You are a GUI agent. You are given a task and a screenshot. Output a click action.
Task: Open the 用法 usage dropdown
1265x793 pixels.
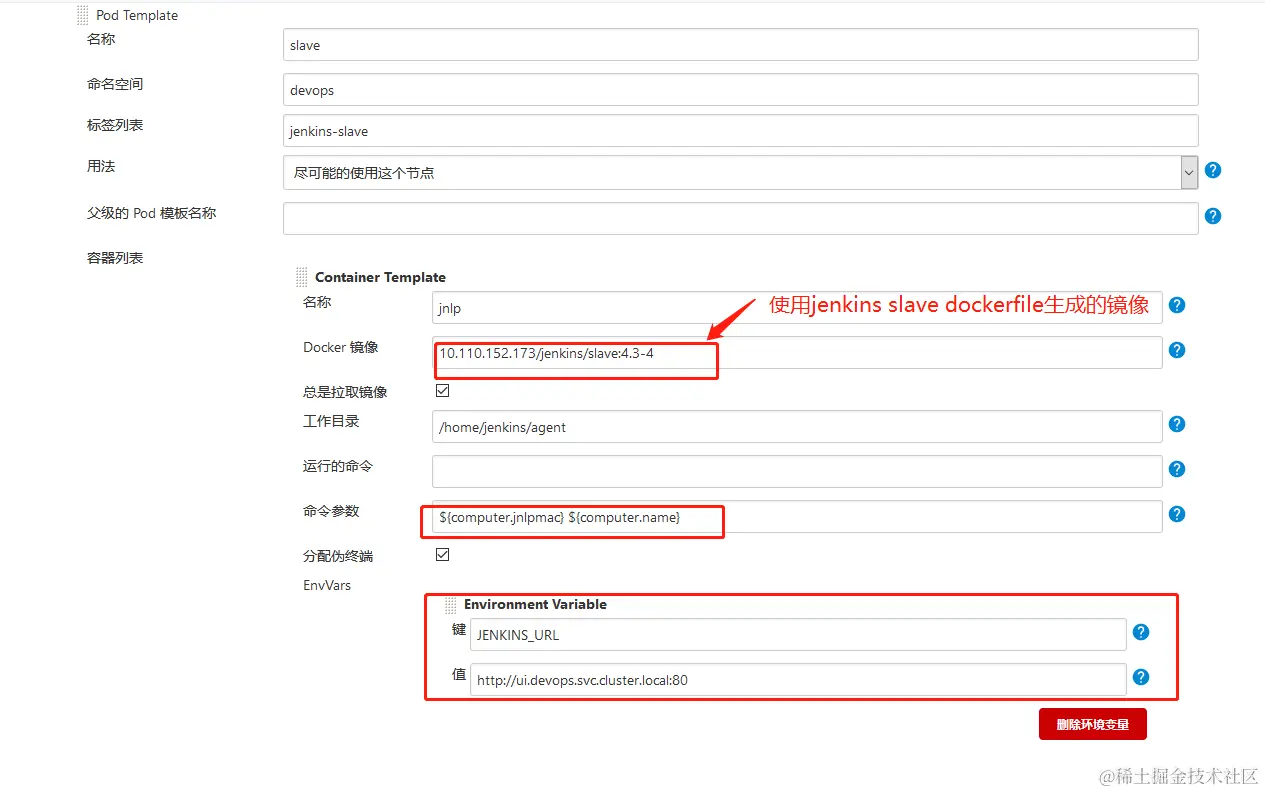[740, 172]
